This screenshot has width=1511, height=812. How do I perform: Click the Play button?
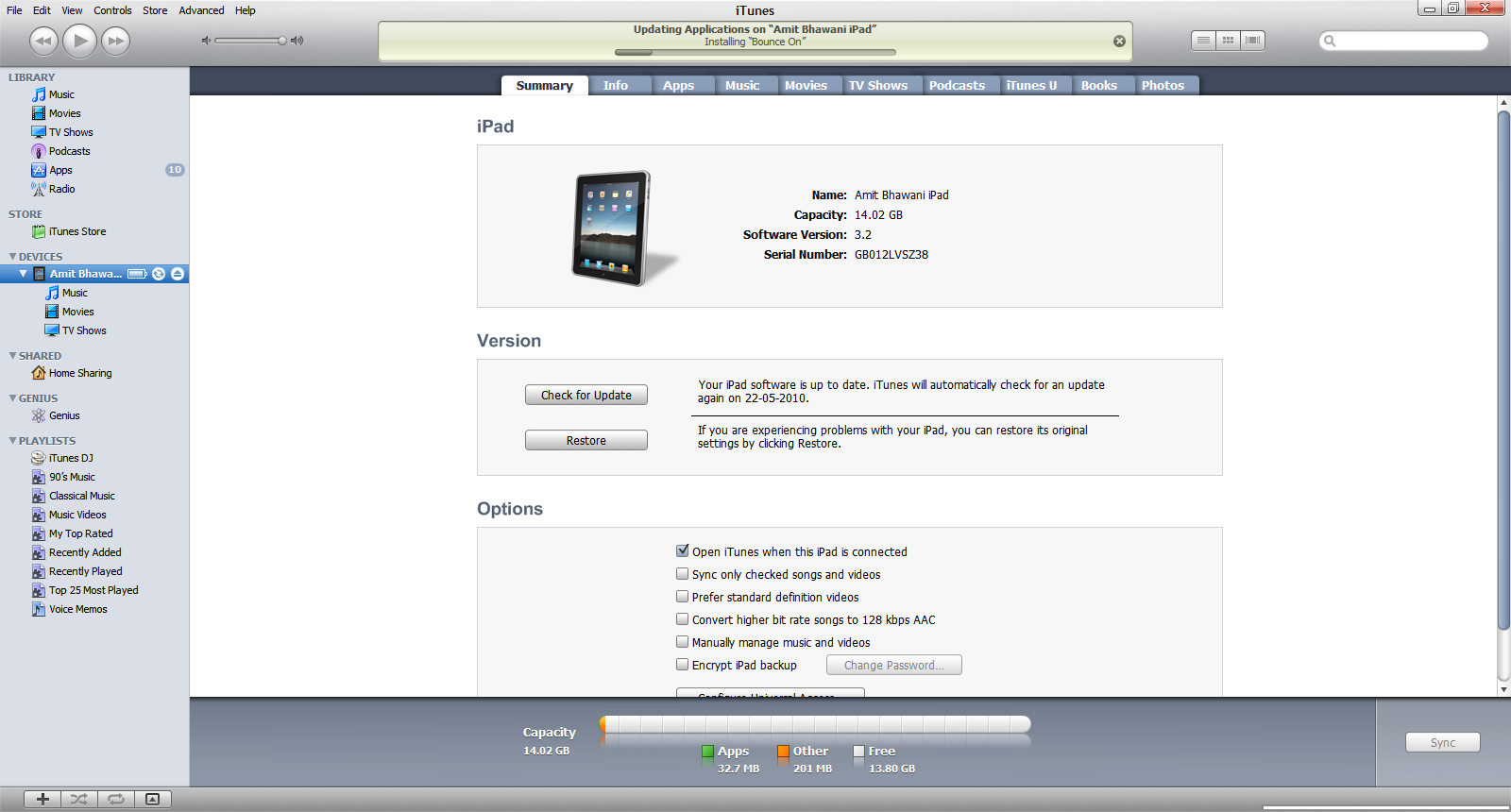tap(80, 41)
